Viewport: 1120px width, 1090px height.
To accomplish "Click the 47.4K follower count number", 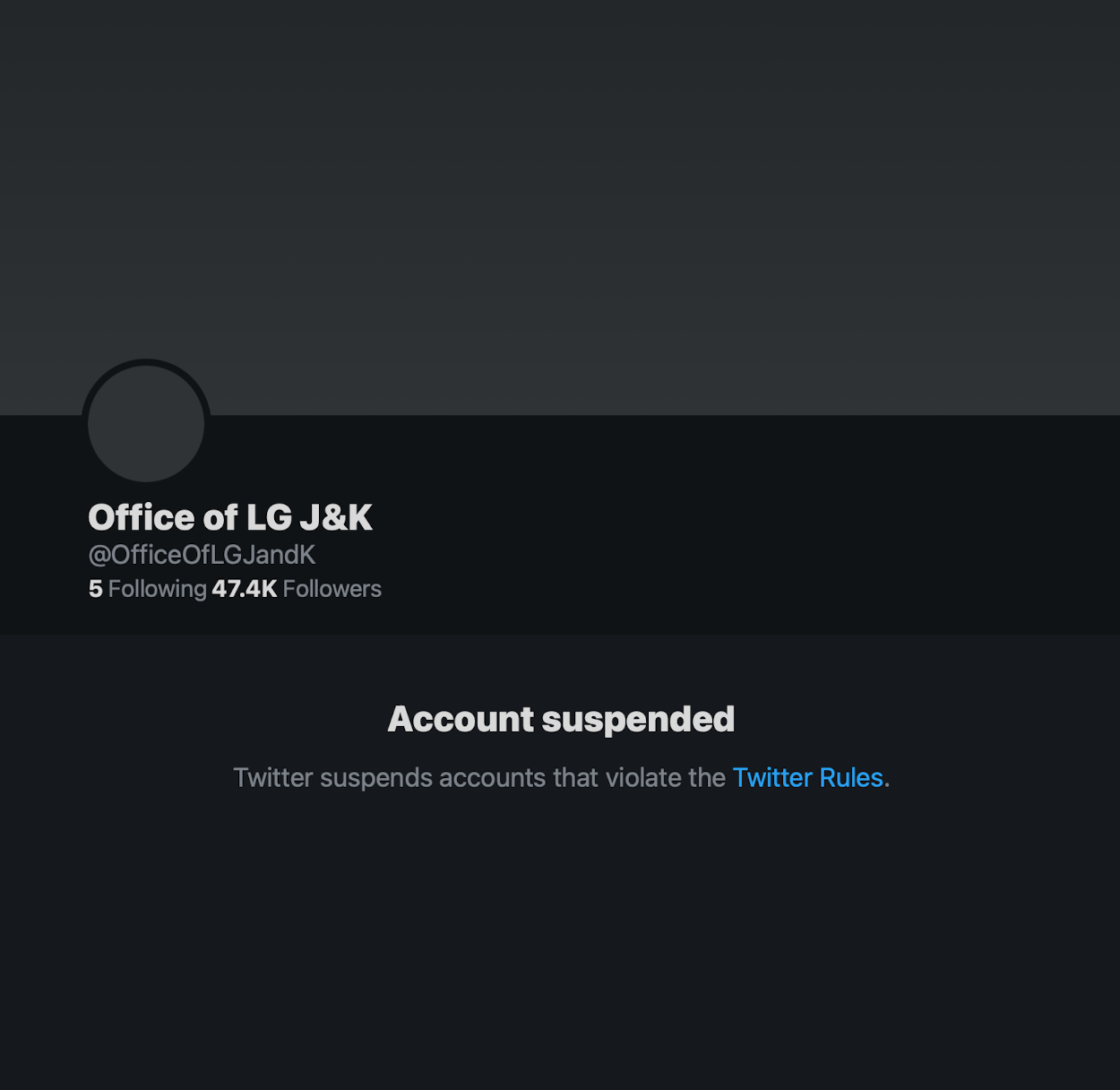I will click(245, 589).
